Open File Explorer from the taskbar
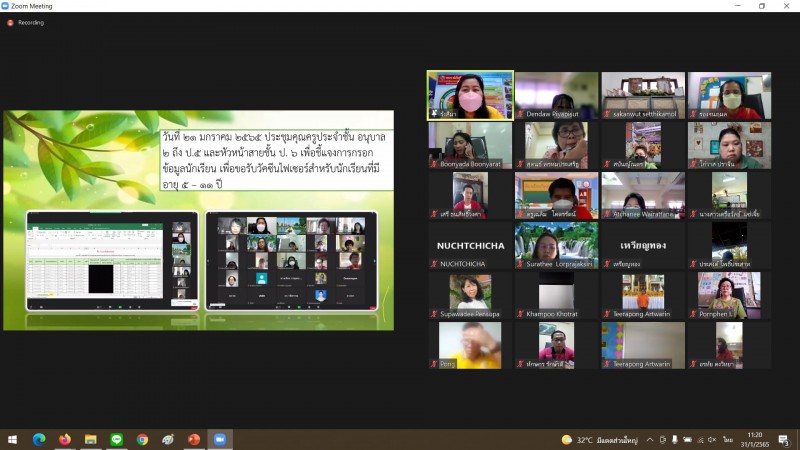Screen dimensions: 800x450 91,439
